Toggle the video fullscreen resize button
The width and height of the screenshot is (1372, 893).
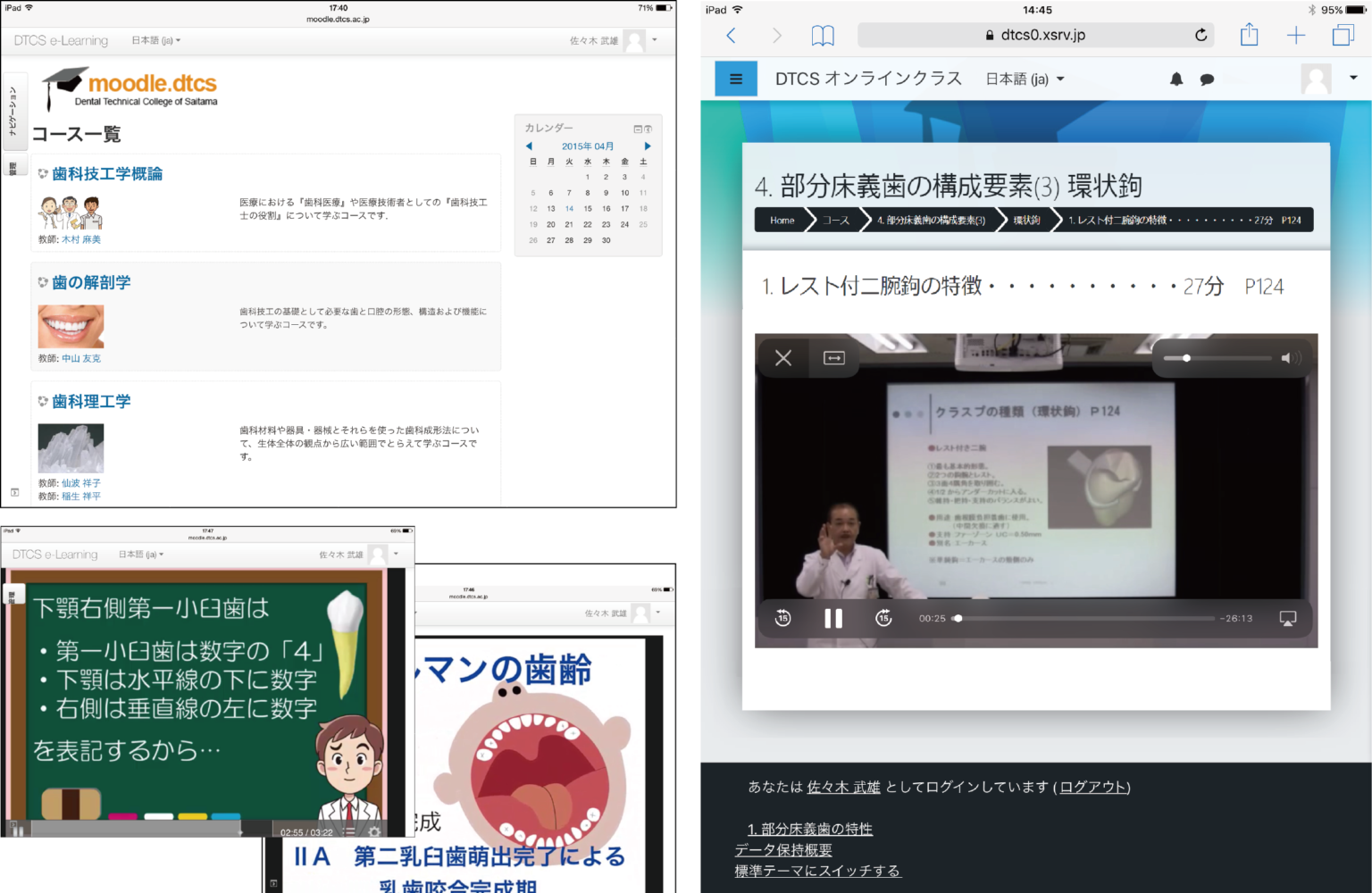tap(833, 358)
